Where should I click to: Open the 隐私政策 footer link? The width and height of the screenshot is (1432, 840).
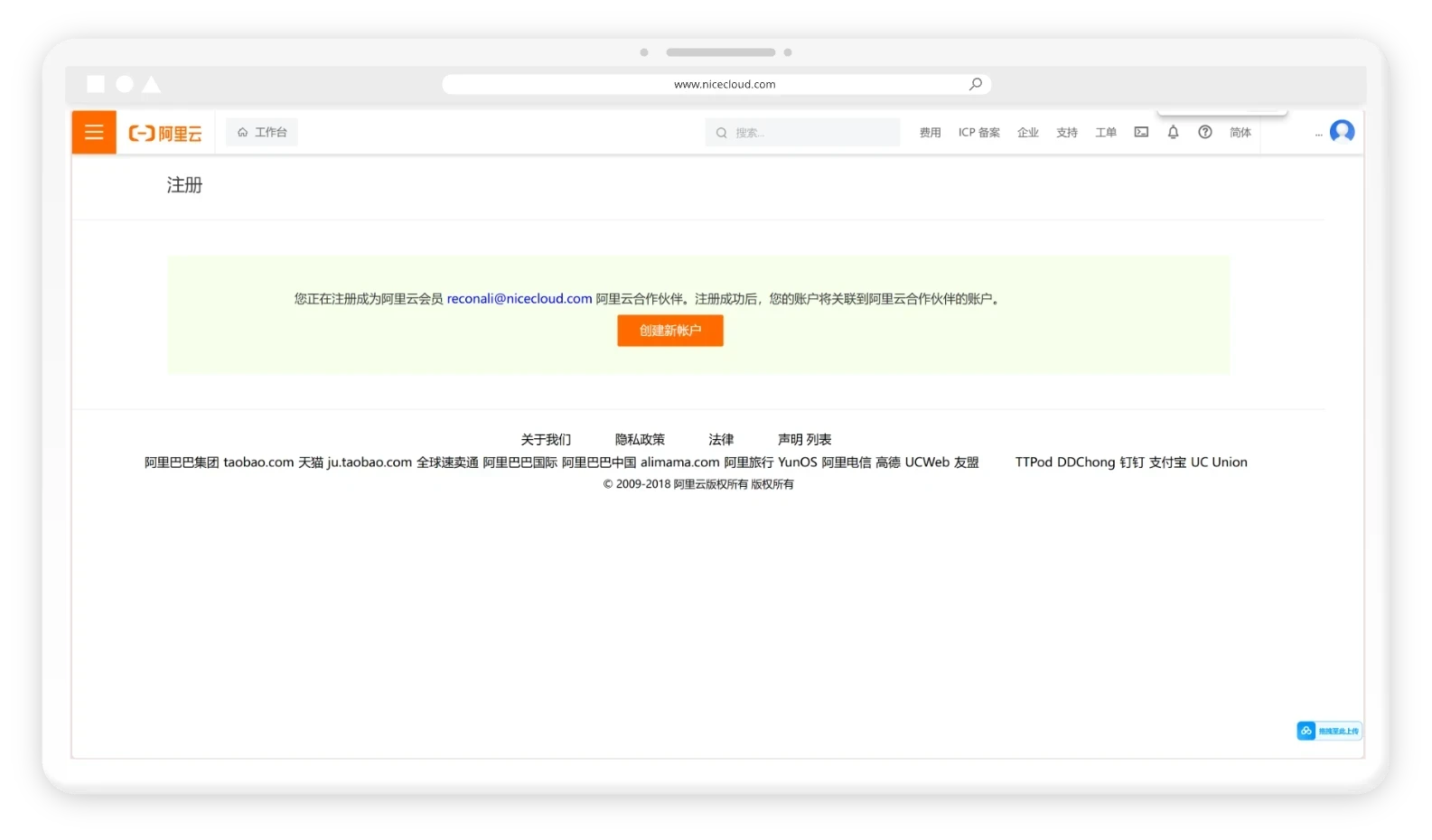pyautogui.click(x=640, y=440)
